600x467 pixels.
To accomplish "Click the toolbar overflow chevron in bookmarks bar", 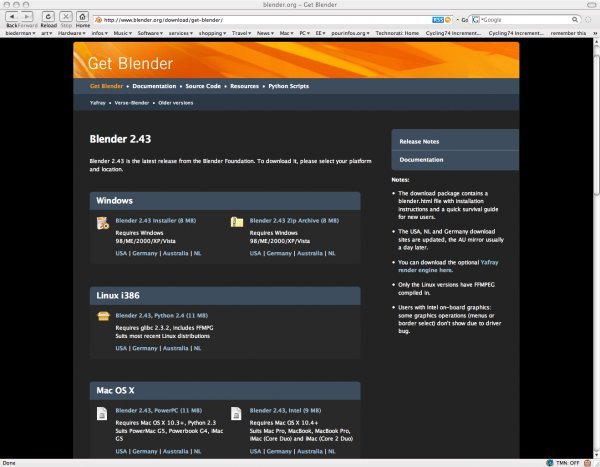I will coord(595,33).
